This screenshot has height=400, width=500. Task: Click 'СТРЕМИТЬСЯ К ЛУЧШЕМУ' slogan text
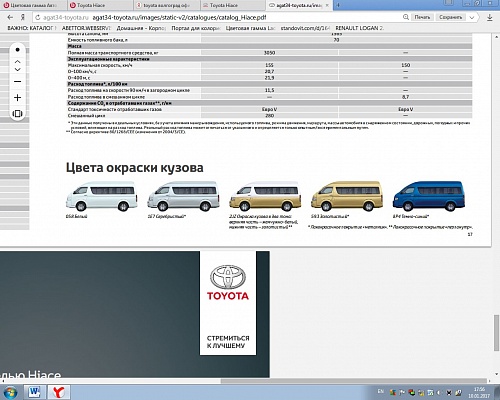click(x=228, y=342)
